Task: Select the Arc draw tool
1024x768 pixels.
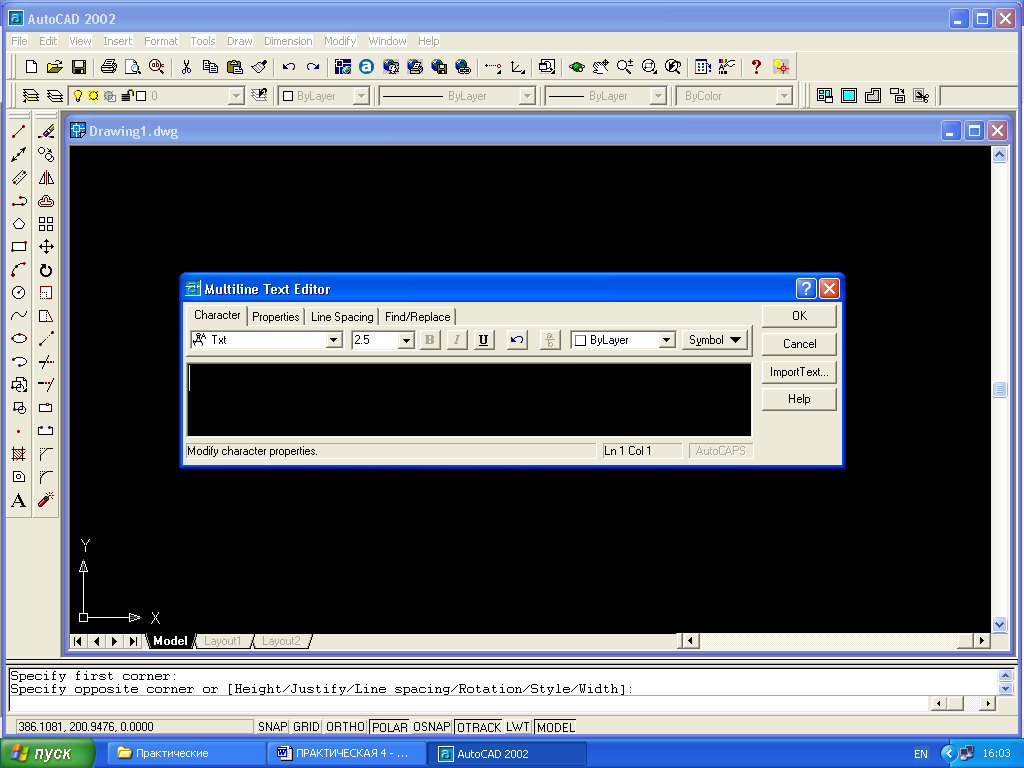Action: coord(19,270)
